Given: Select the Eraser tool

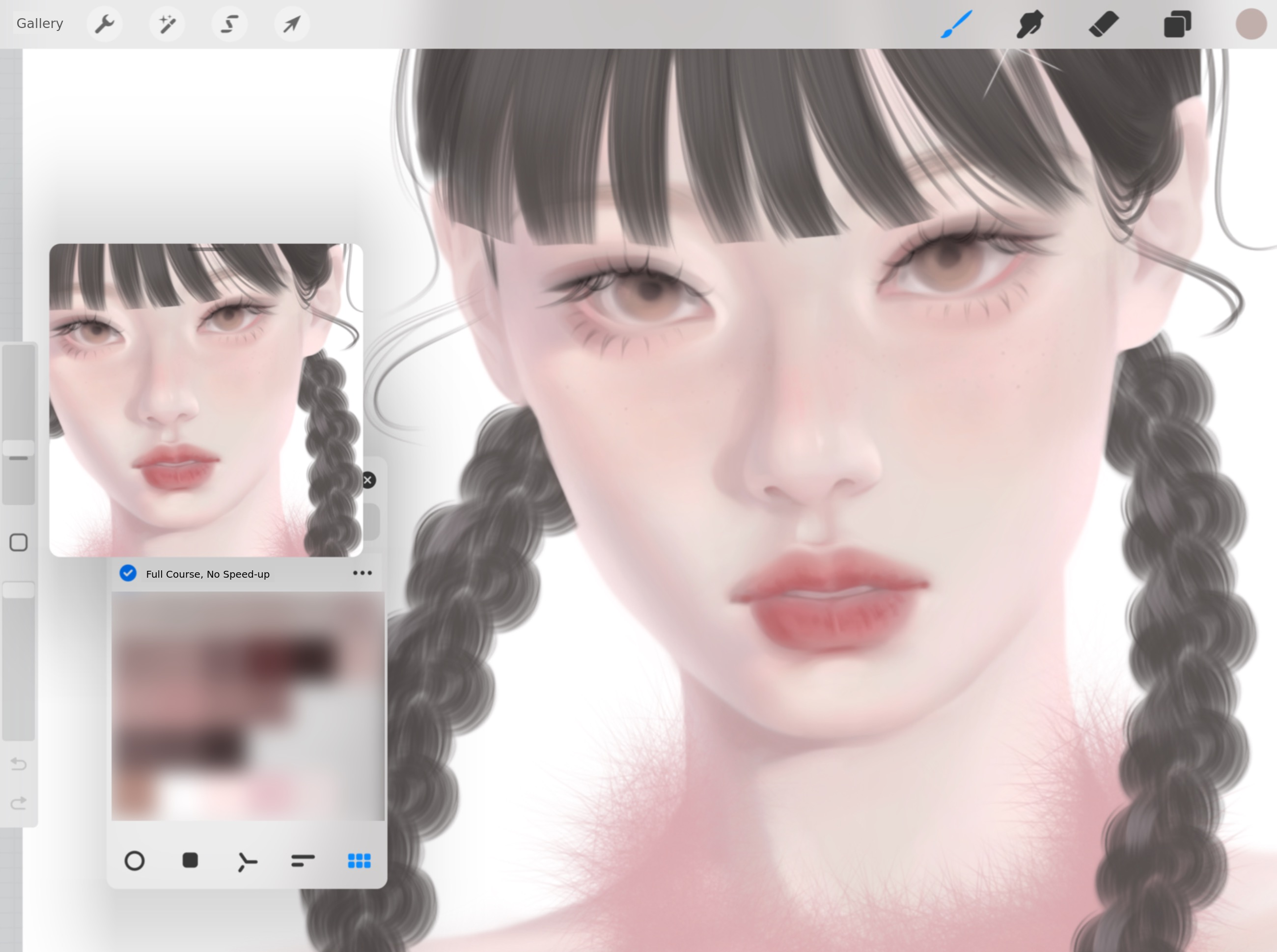Looking at the screenshot, I should click(x=1104, y=24).
